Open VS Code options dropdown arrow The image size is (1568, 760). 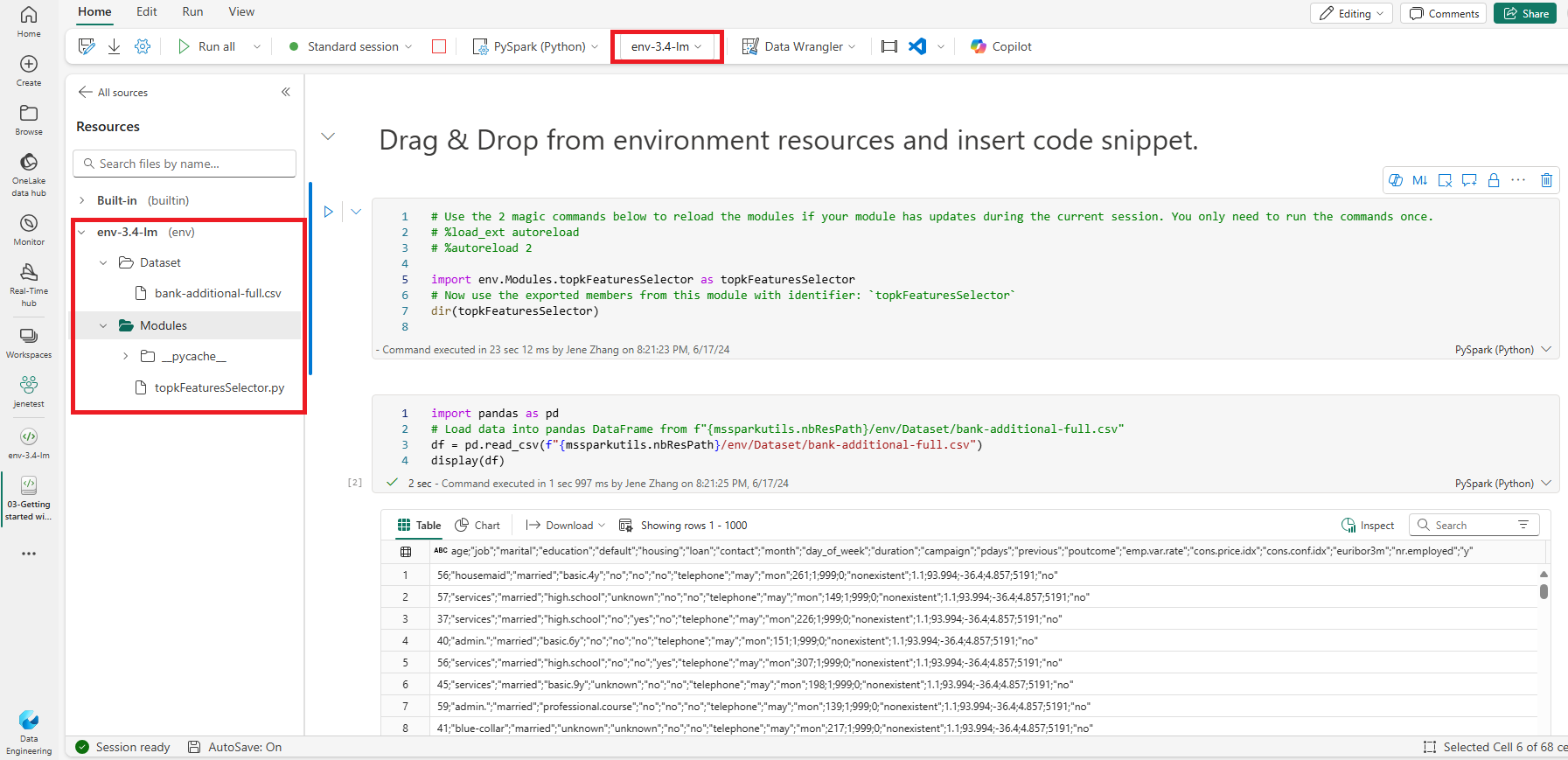pos(941,46)
